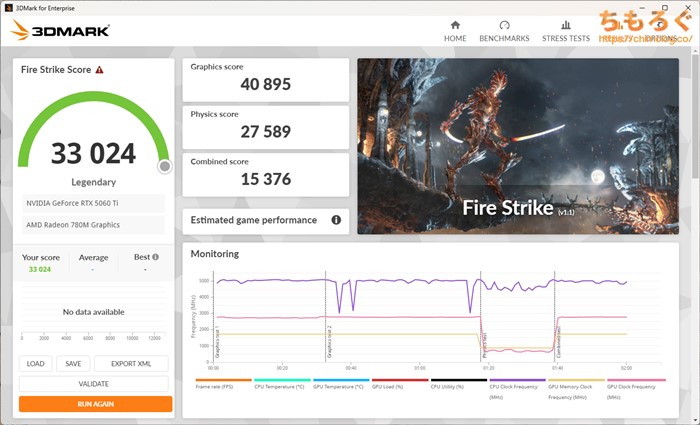Go to the HOME section

455,31
